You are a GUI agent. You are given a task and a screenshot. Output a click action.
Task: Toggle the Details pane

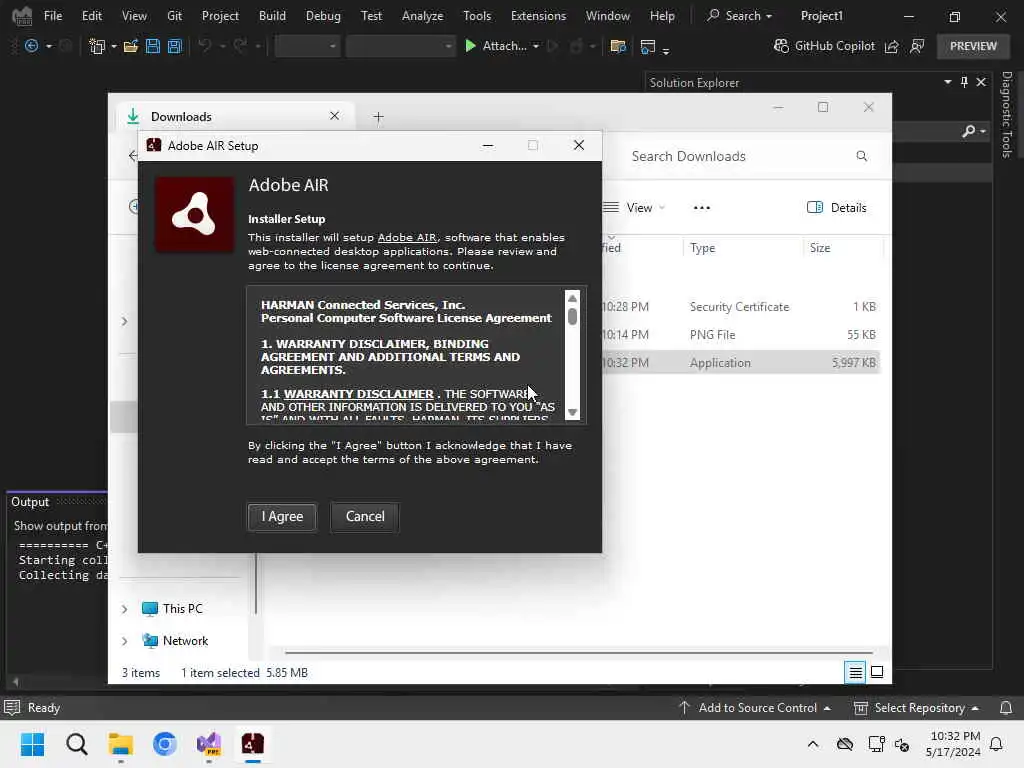tap(837, 208)
